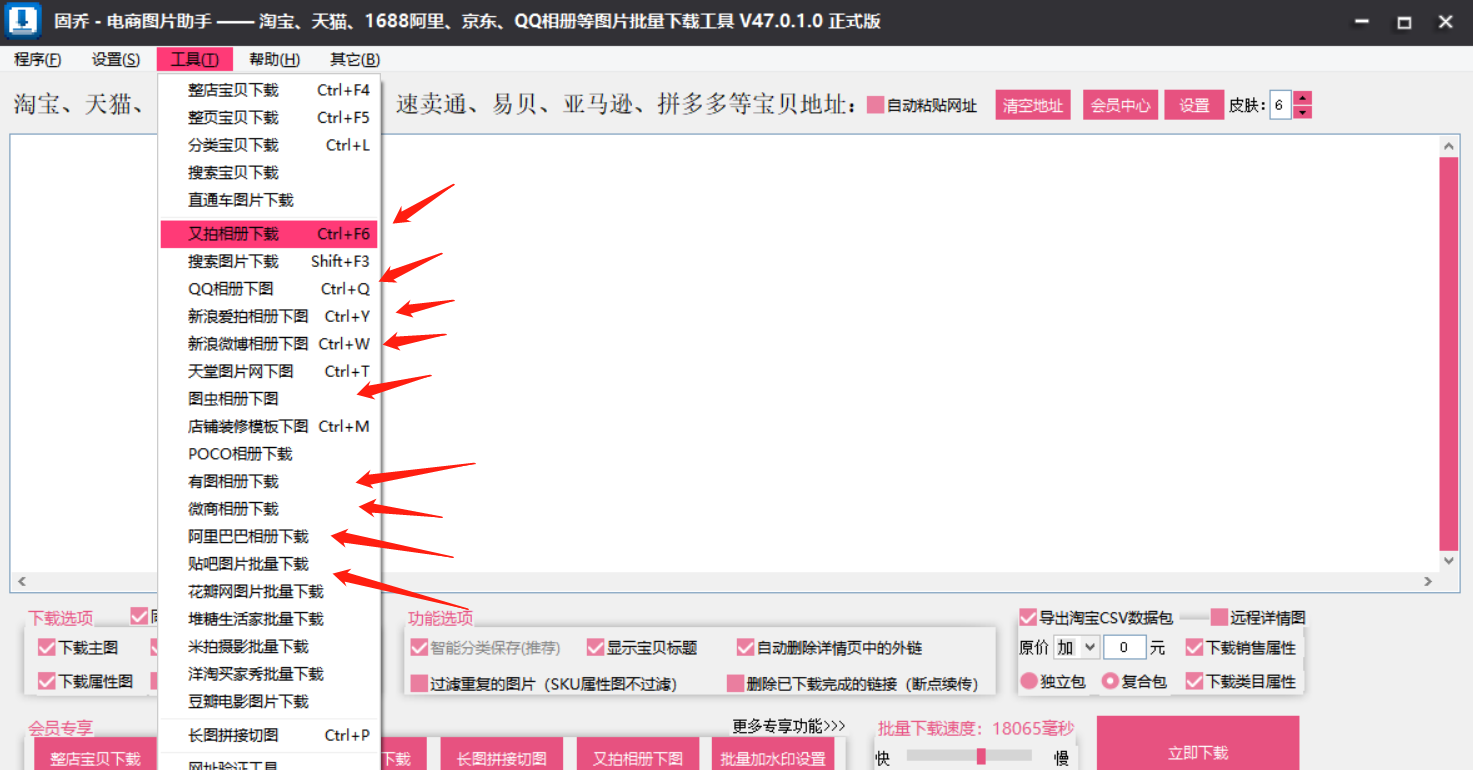Enable 删除已下载完成的链接 checkbox
The height and width of the screenshot is (770, 1473).
(x=736, y=684)
